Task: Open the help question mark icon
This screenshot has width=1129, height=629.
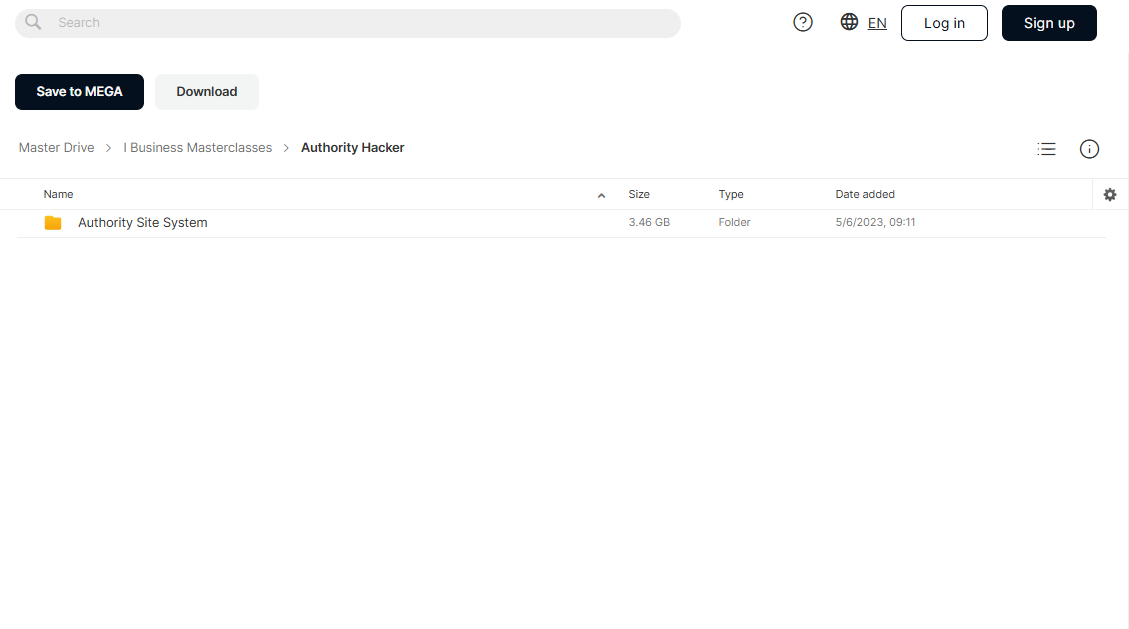Action: click(x=803, y=22)
